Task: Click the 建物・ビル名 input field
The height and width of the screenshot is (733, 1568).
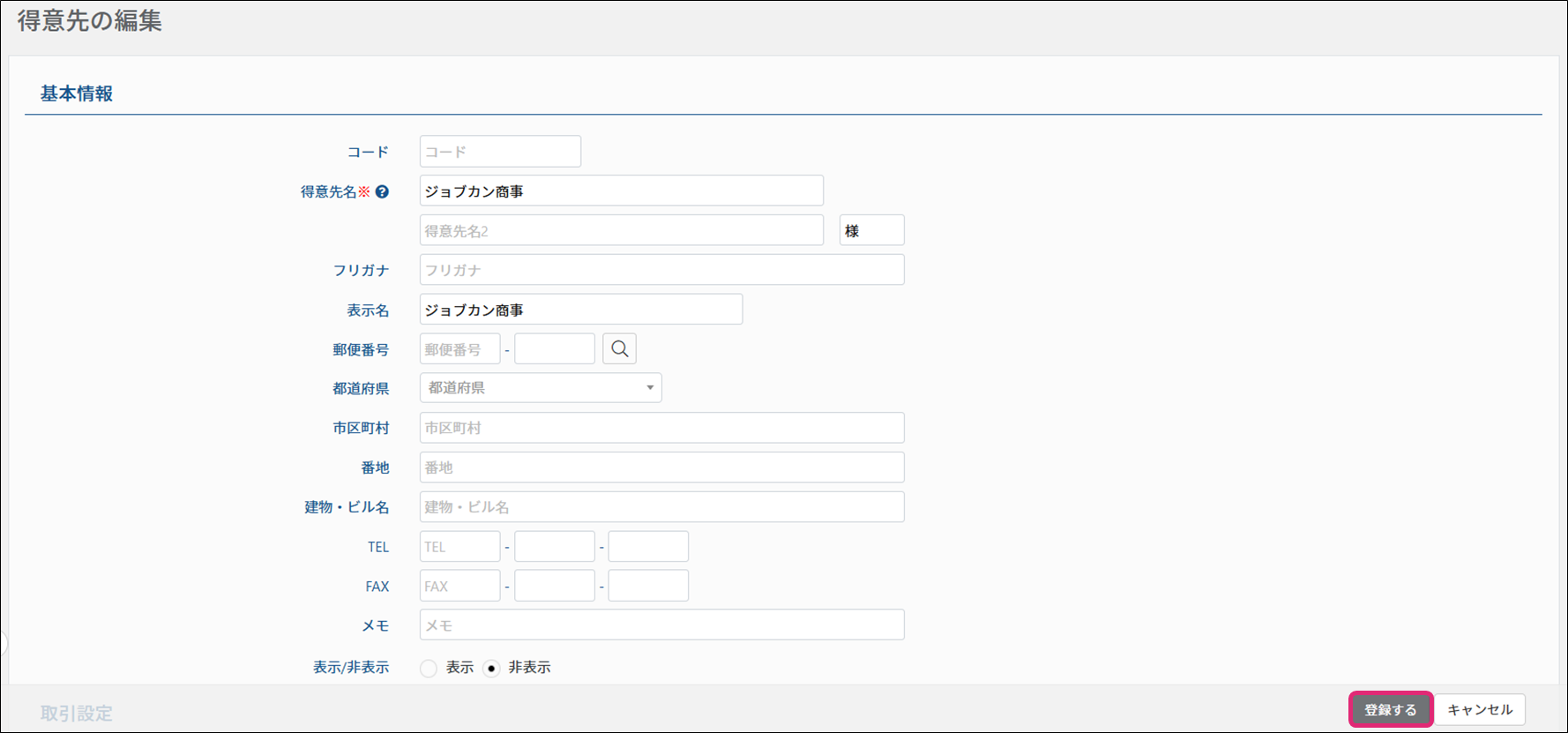Action: (x=661, y=507)
